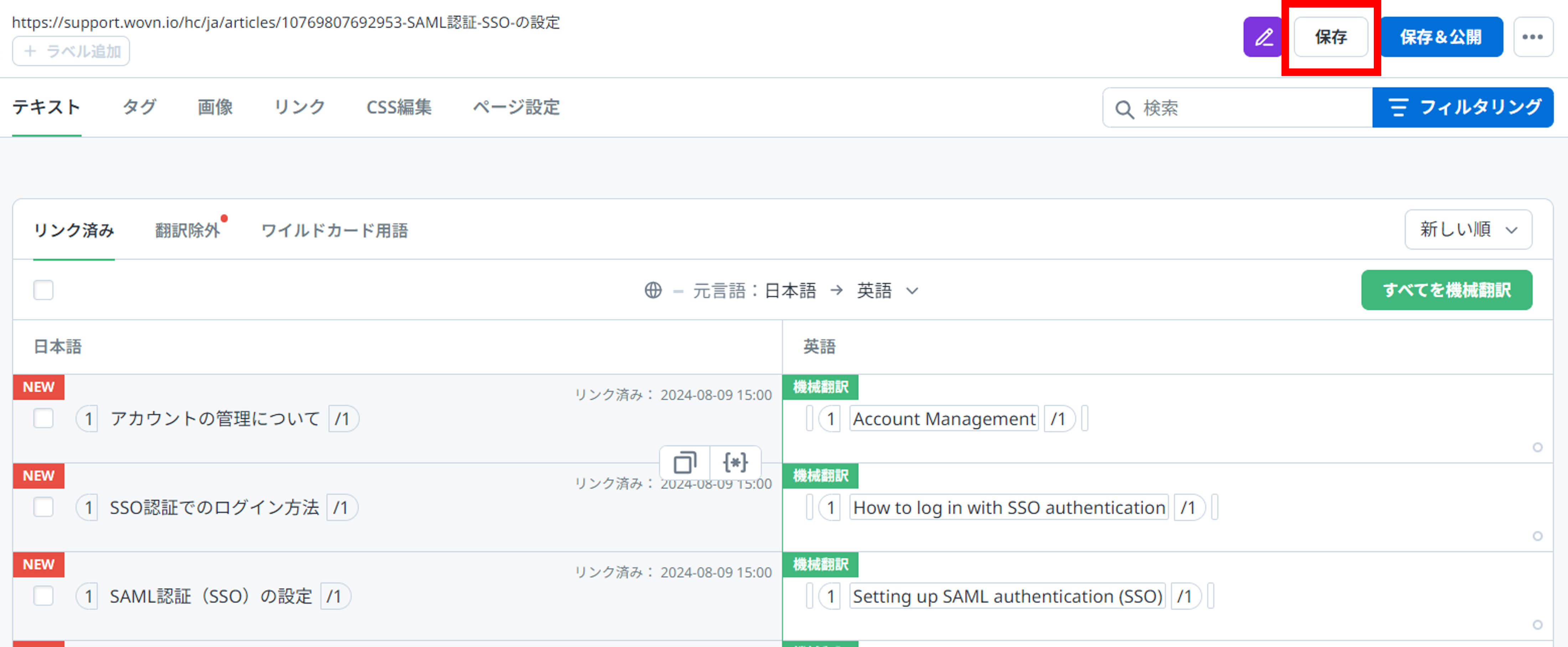Check the SSO認証でのログイン方法 row checkbox
Image resolution: width=1568 pixels, height=647 pixels.
(x=43, y=507)
